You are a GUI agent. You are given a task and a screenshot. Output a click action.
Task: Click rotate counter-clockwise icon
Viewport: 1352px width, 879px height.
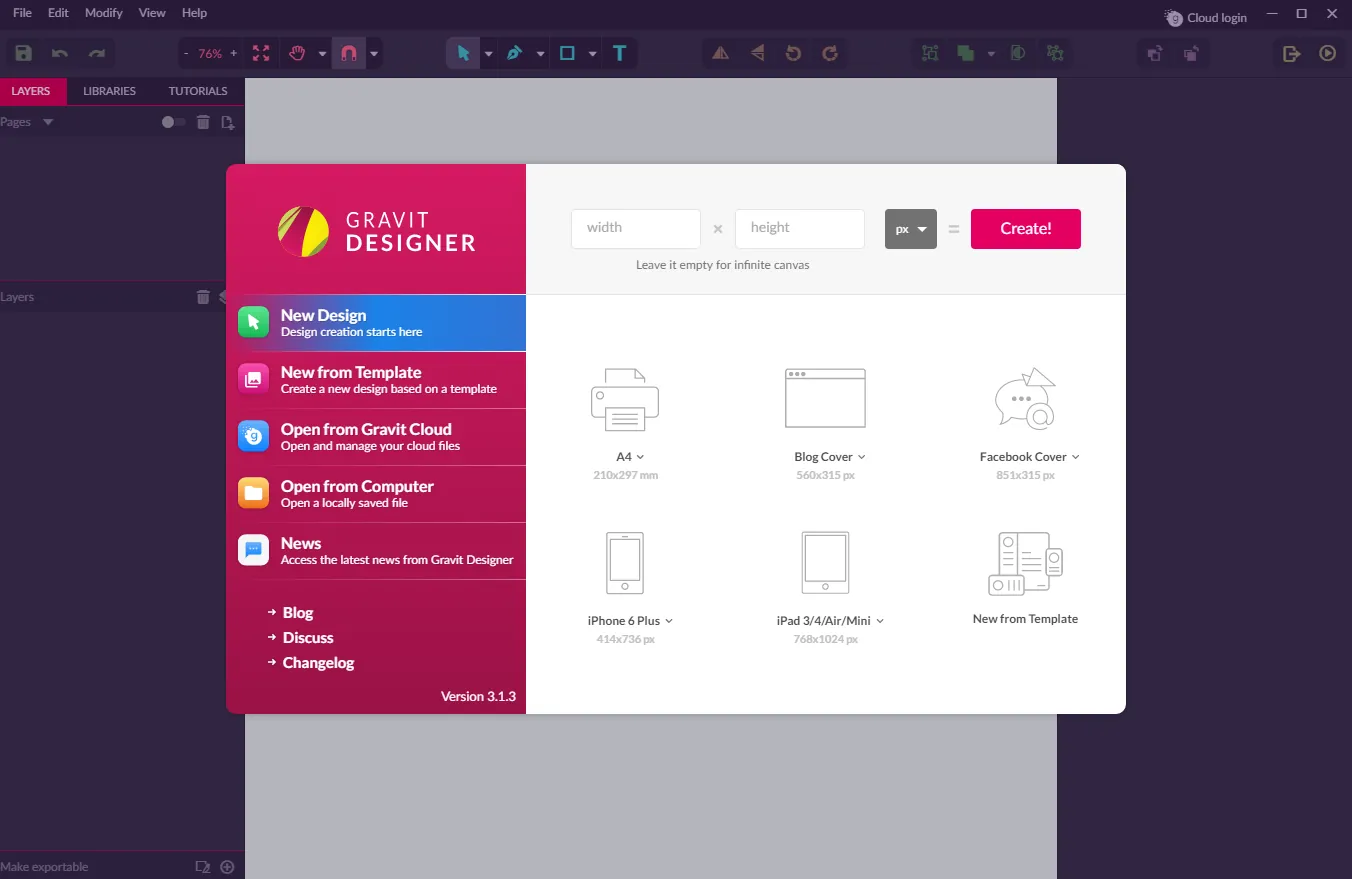[x=793, y=53]
